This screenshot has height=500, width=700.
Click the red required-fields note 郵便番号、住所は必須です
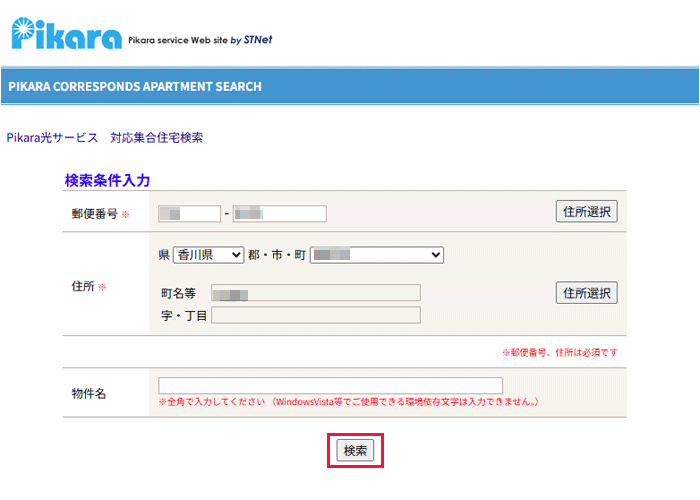559,353
